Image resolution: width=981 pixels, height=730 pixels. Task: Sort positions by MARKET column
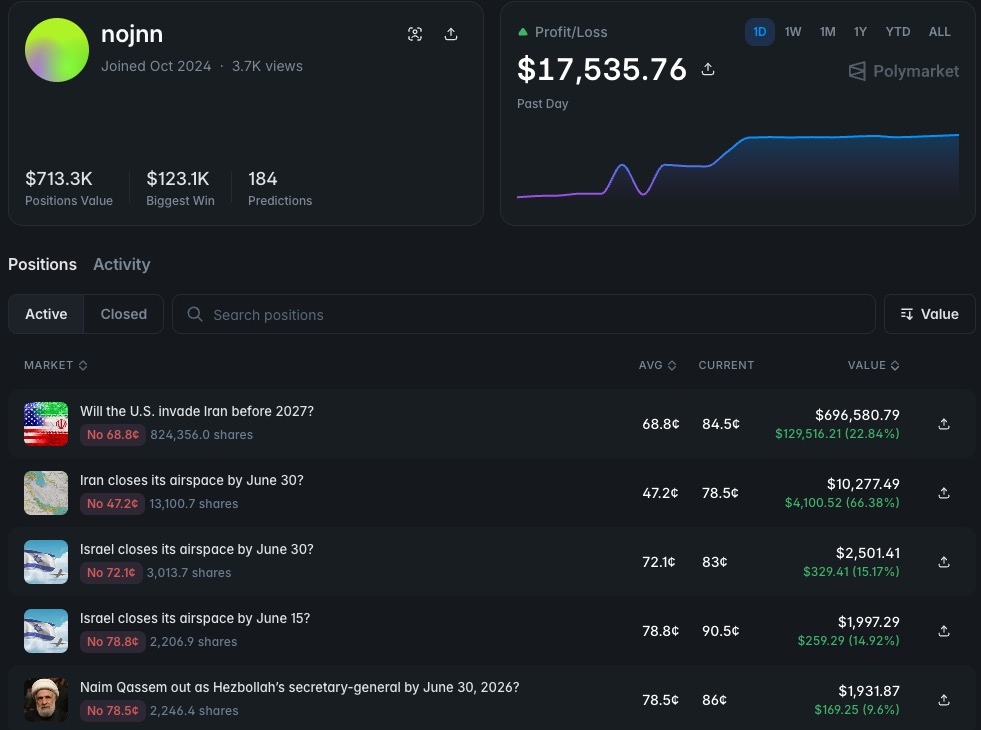click(56, 365)
